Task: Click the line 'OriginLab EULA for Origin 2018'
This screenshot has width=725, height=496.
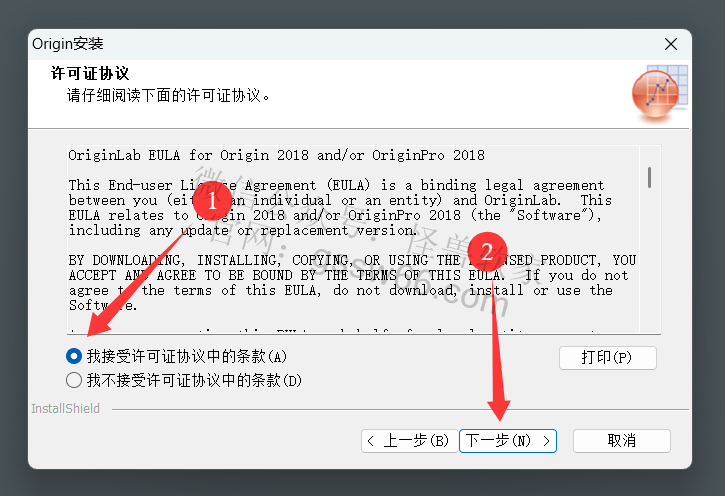Action: pyautogui.click(x=276, y=155)
